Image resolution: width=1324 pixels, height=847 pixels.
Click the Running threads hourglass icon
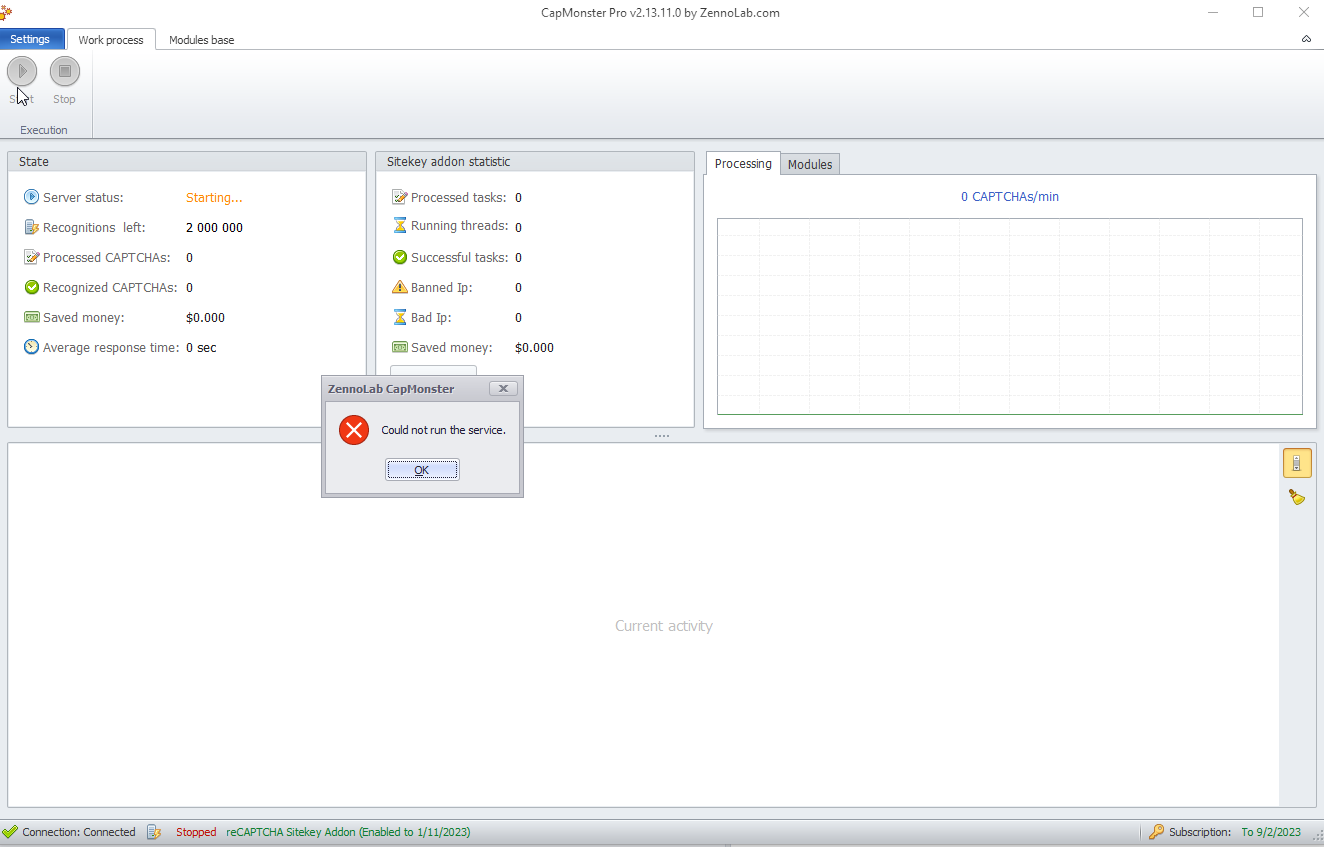coord(400,226)
